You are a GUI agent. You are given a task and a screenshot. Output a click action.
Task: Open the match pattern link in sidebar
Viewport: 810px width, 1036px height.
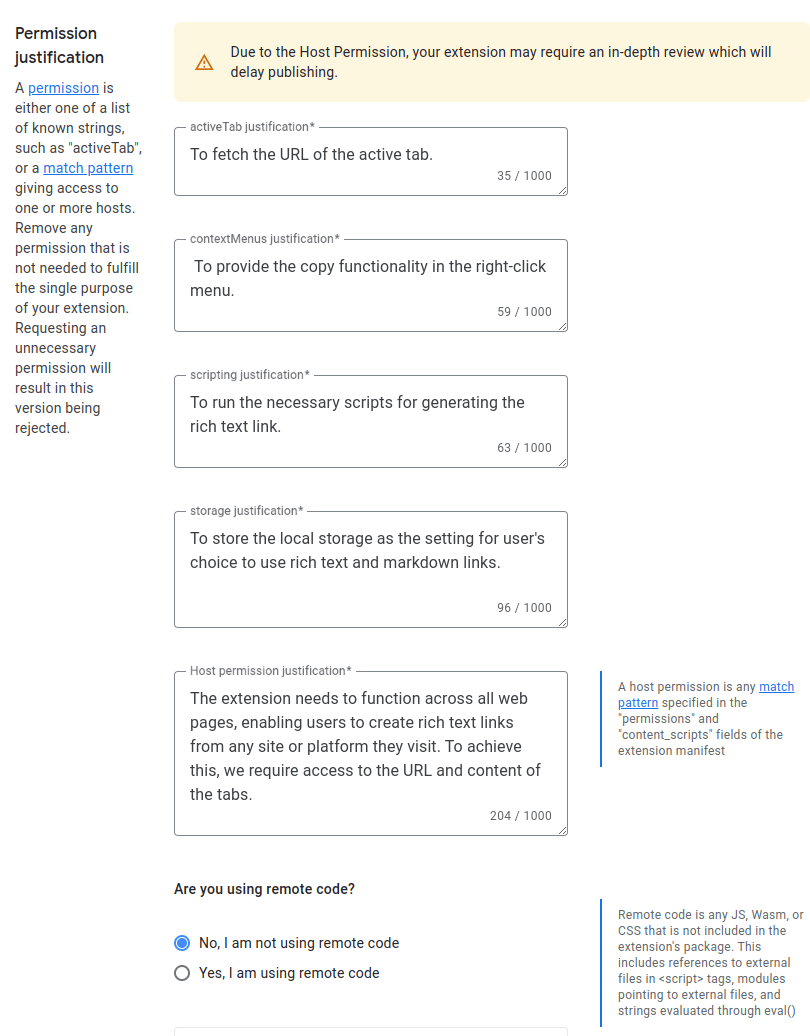pyautogui.click(x=88, y=168)
